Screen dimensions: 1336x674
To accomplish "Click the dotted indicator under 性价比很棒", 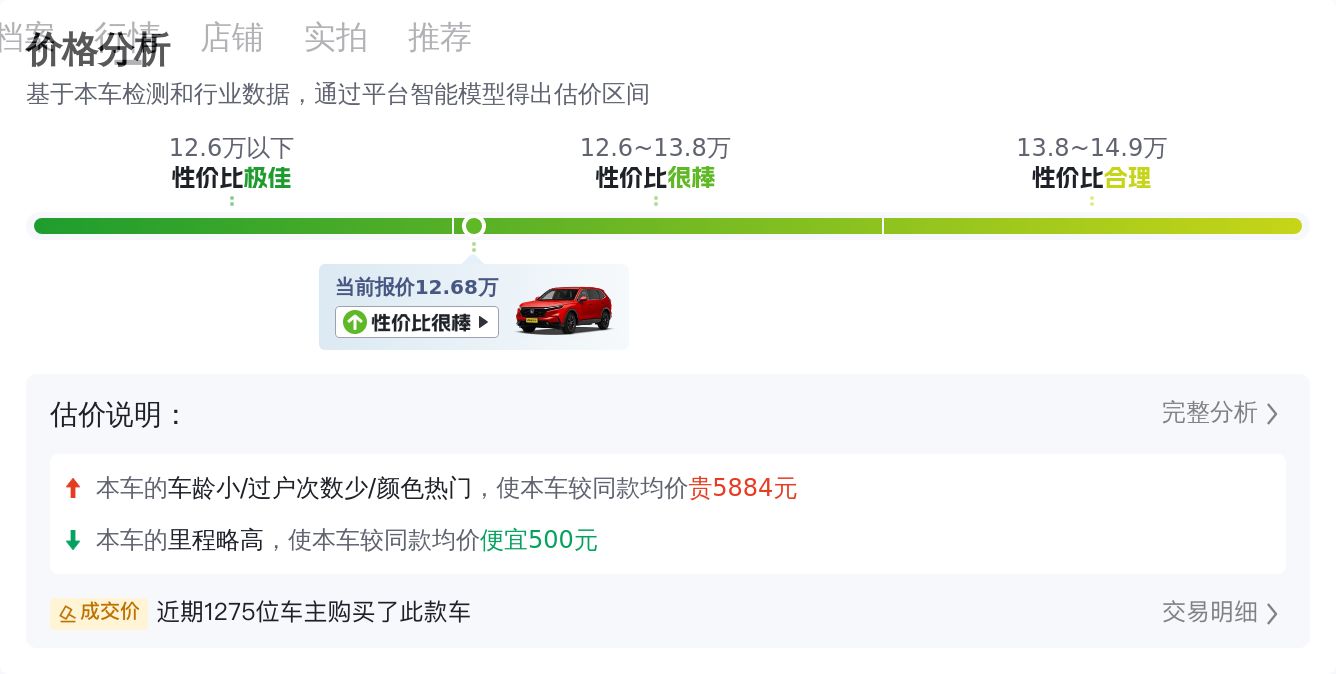I will click(655, 199).
